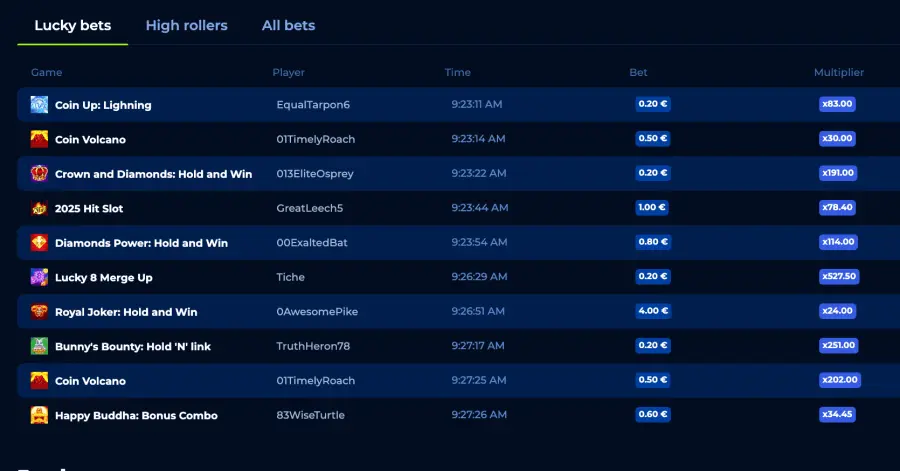Screen dimensions: 900x471
Task: Click the Lucky 8 Merge Up game icon
Action: tap(39, 277)
